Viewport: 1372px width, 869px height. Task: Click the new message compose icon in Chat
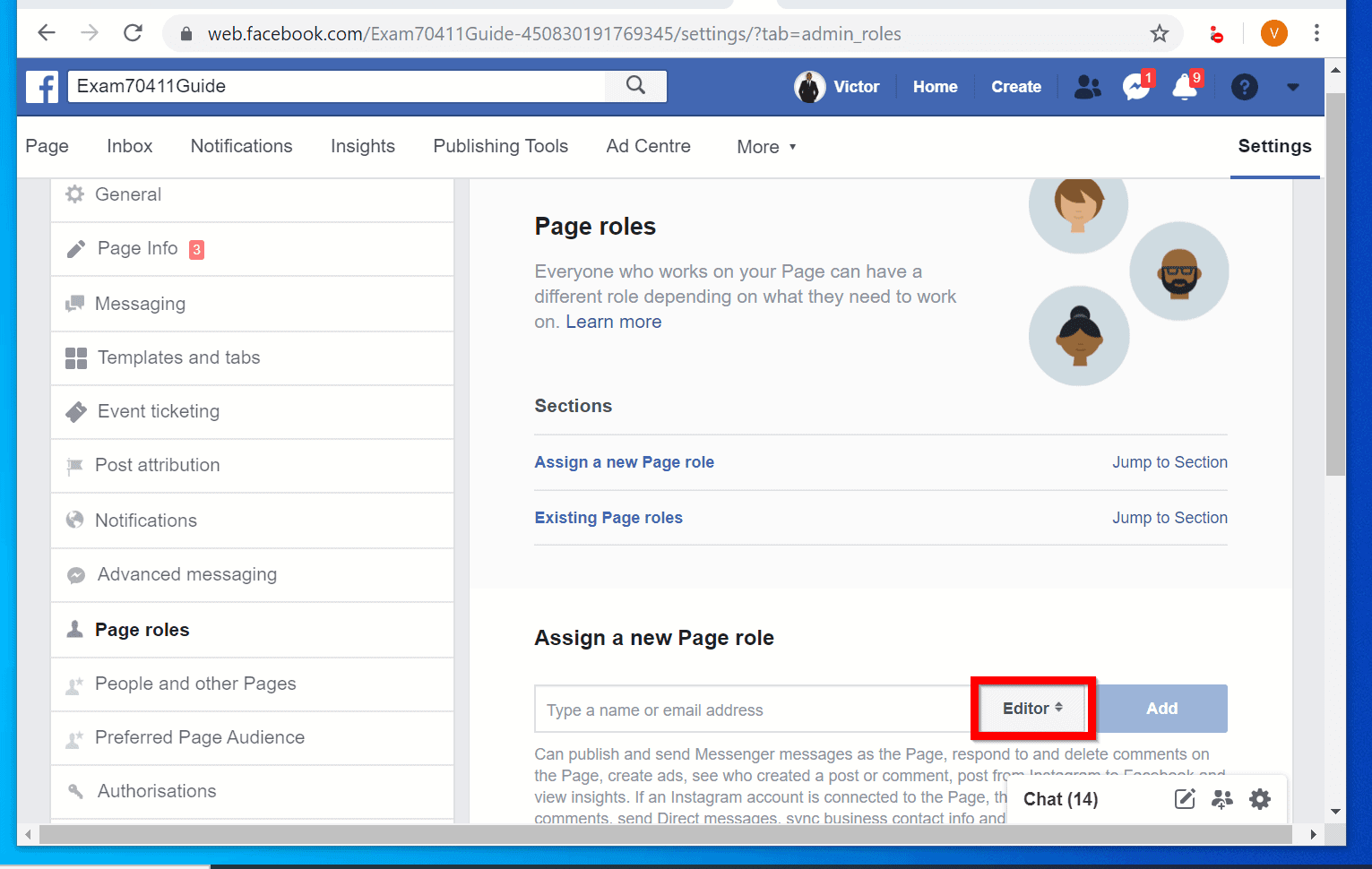pos(1185,799)
